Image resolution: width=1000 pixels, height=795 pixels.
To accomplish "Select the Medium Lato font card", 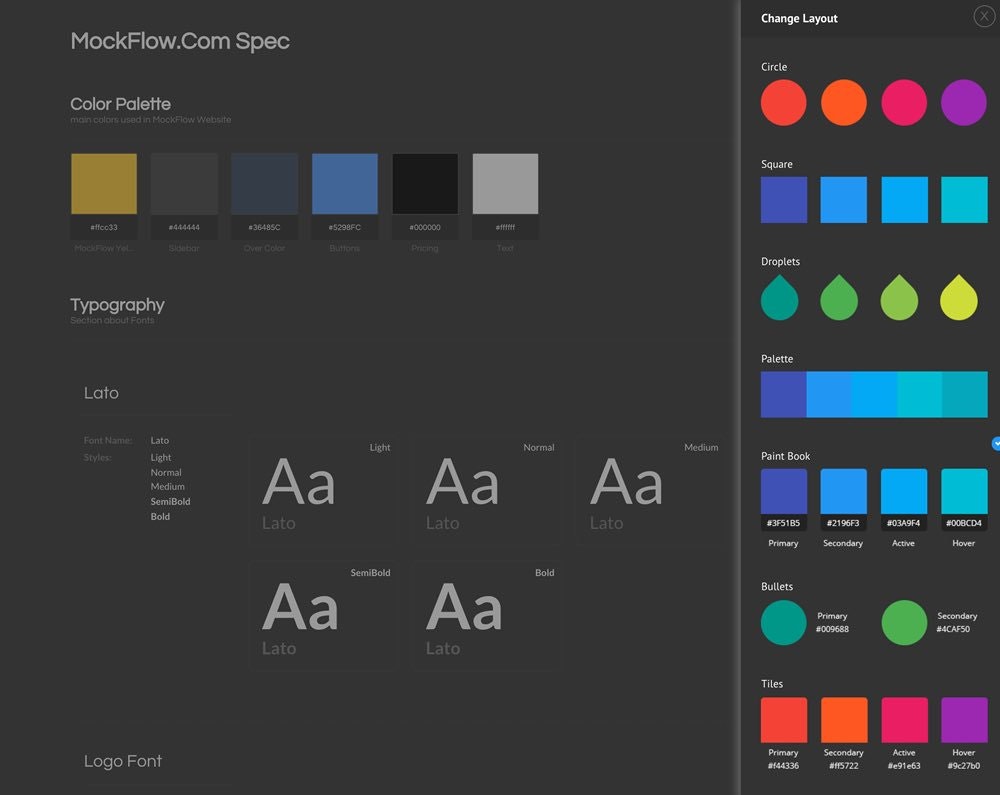I will pyautogui.click(x=651, y=491).
